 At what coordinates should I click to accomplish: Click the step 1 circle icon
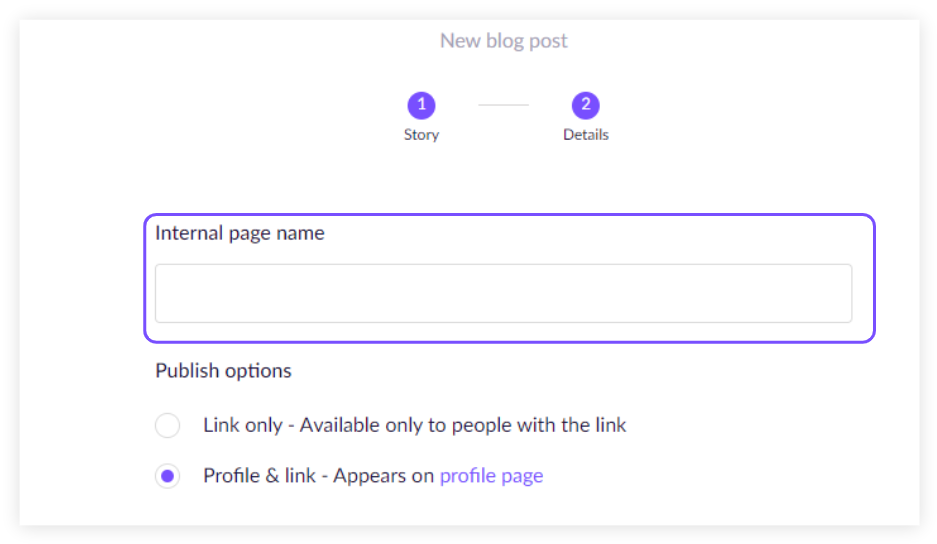pyautogui.click(x=421, y=105)
